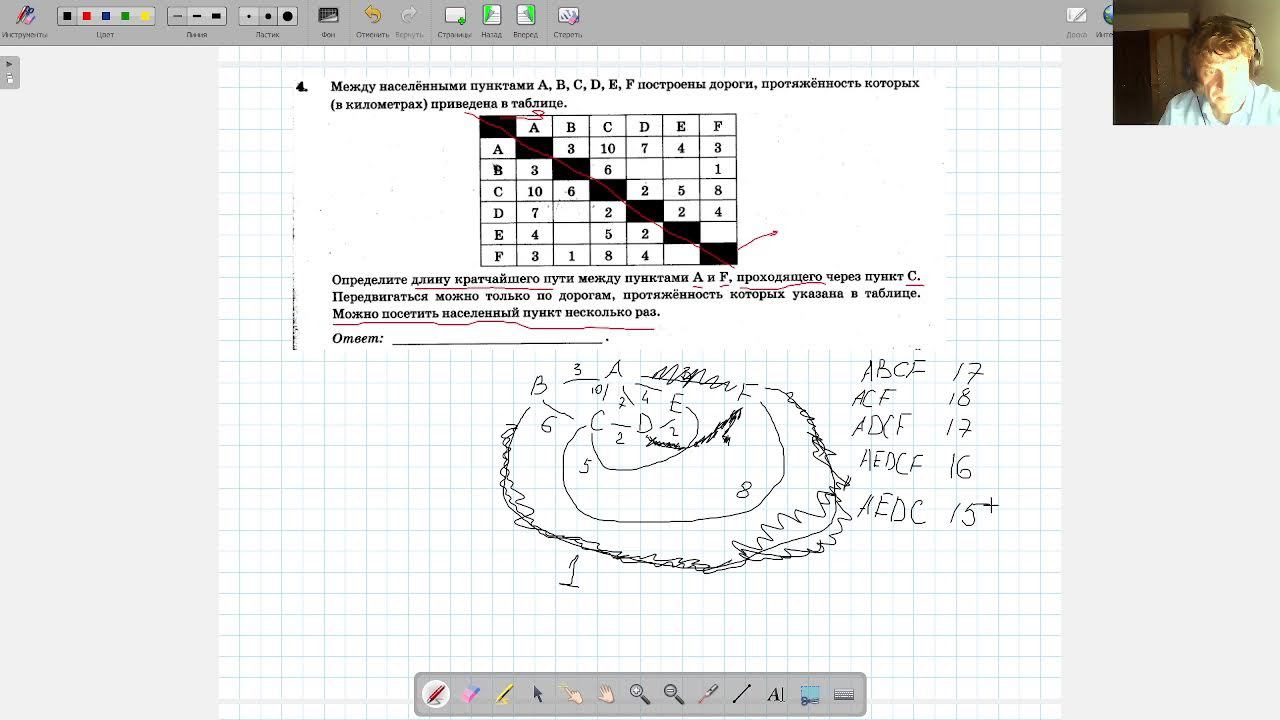The height and width of the screenshot is (720, 1280).
Task: Switch to the board mode icon at top right
Action: point(1077,20)
